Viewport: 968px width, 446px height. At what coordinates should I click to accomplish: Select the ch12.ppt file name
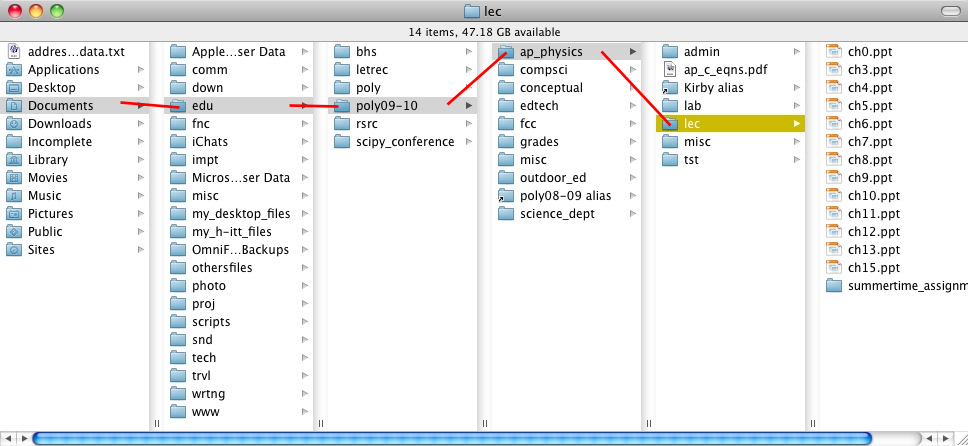tap(874, 232)
